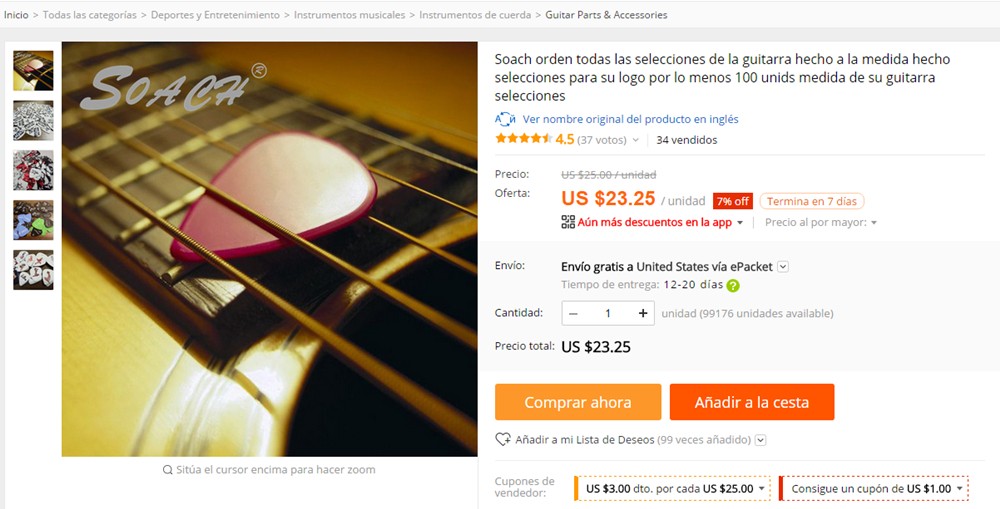Expand the ePacket shipping method dropdown
Screen dimensions: 1000x509
click(x=784, y=267)
